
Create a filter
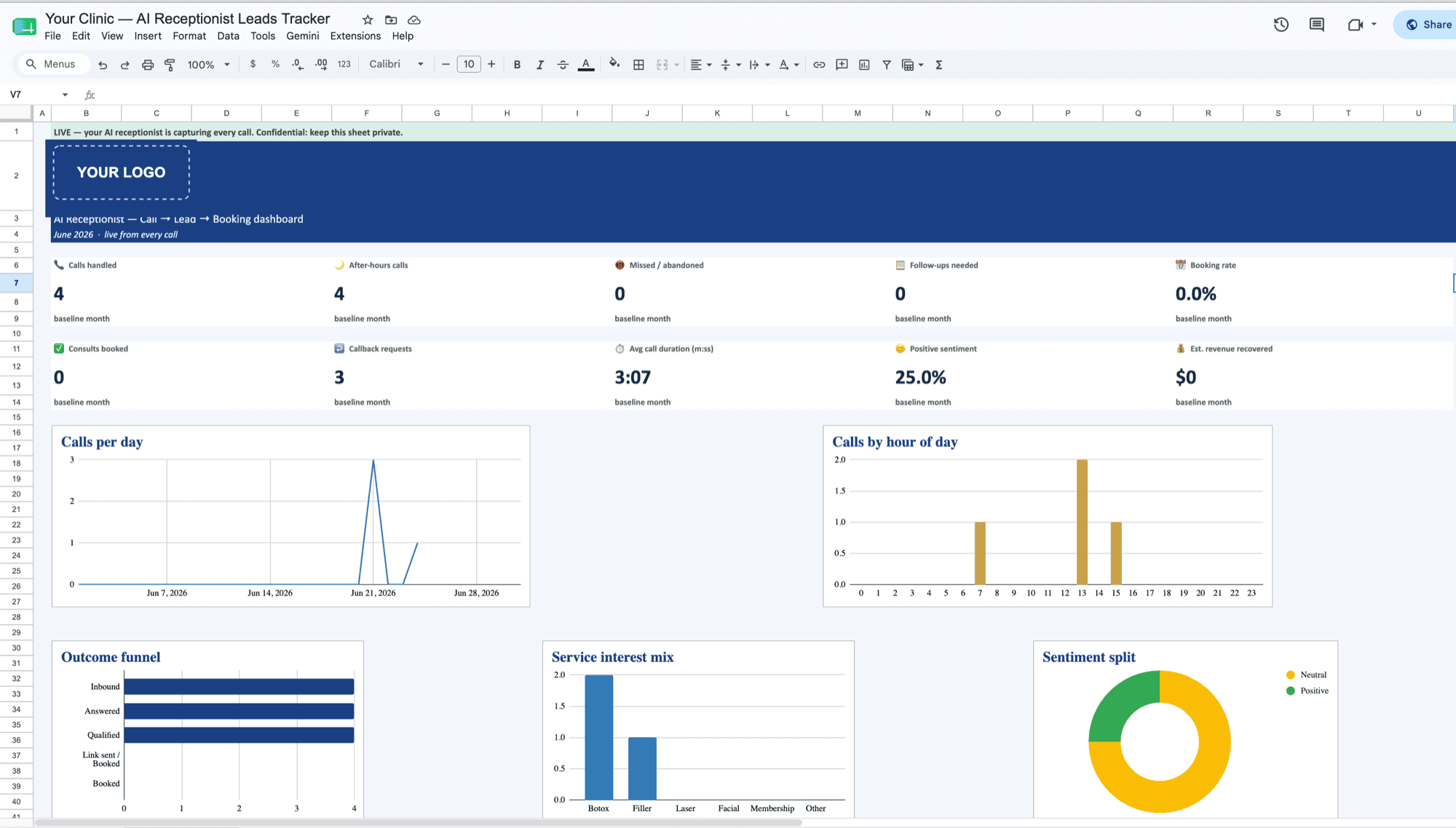point(887,65)
